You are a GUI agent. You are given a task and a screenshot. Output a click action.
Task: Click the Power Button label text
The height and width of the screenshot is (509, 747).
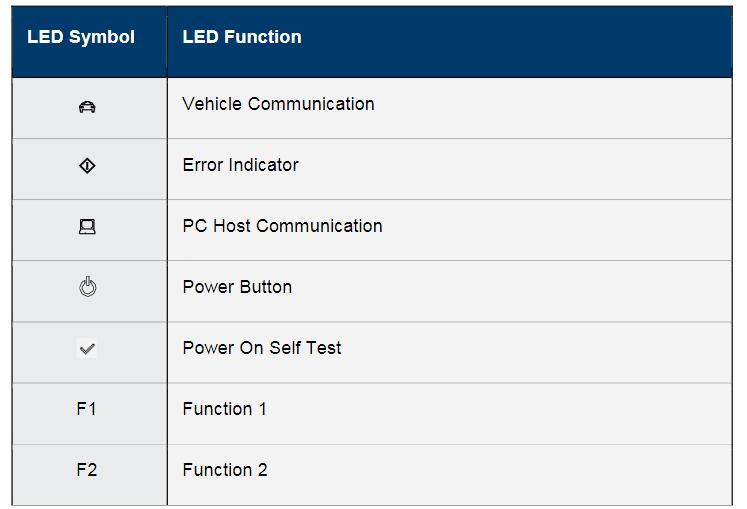(x=237, y=287)
